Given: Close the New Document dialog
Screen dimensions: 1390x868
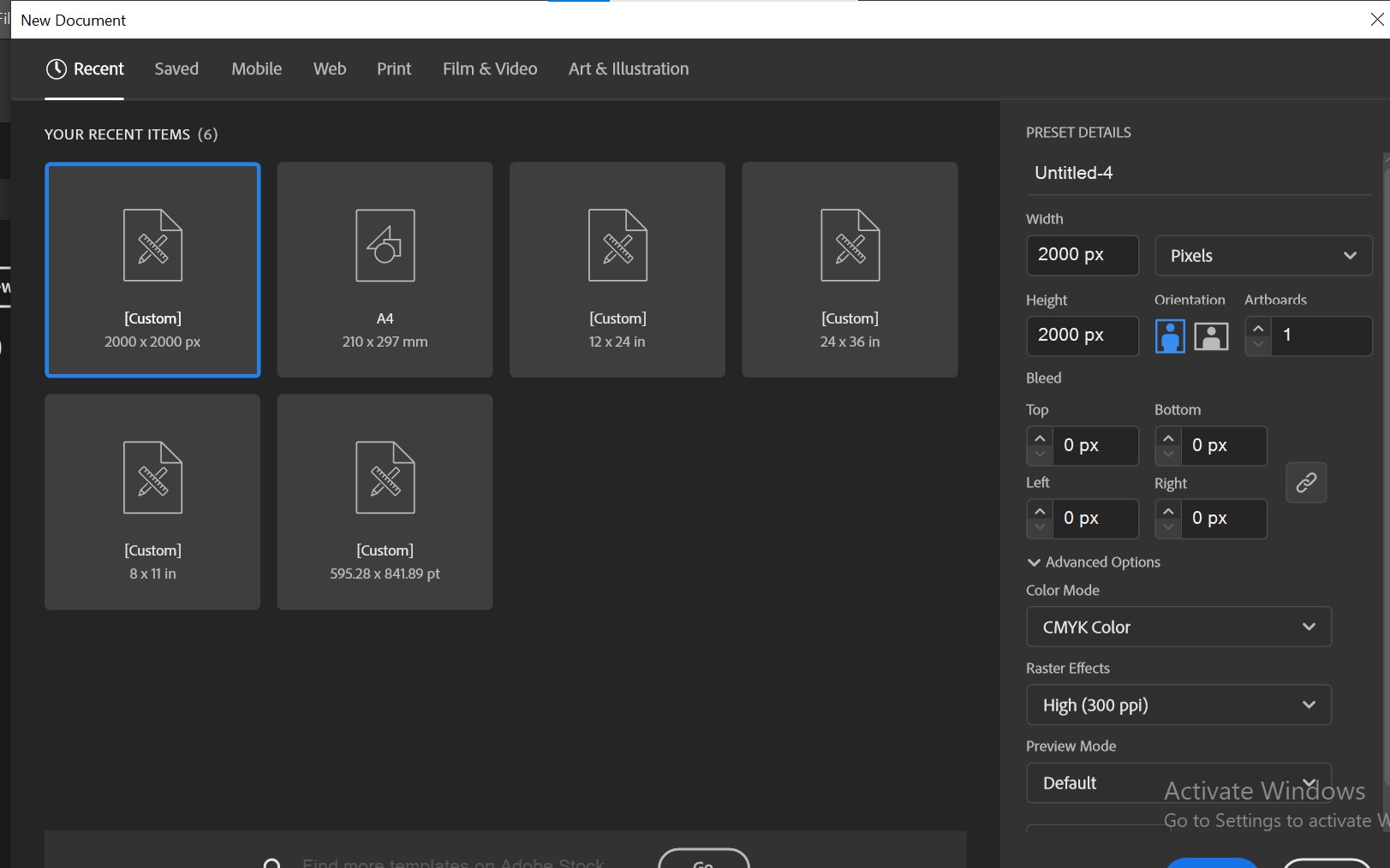Looking at the screenshot, I should 1376,20.
